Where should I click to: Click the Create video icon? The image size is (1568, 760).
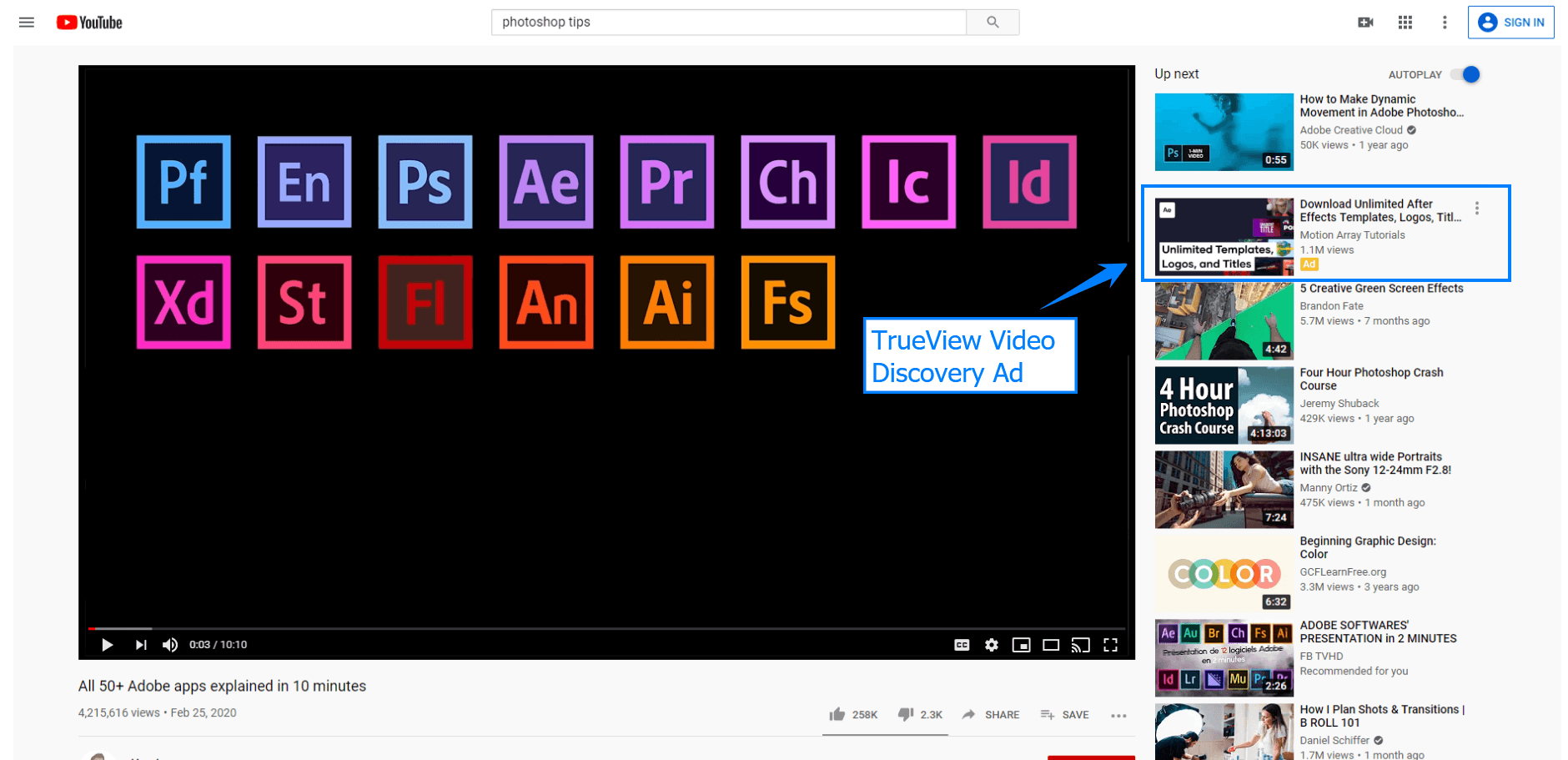click(x=1365, y=23)
